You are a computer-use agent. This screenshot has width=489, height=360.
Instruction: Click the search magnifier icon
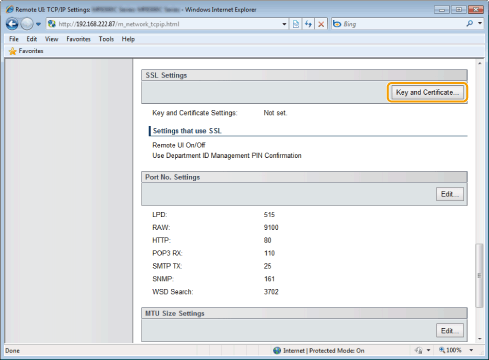[470, 23]
